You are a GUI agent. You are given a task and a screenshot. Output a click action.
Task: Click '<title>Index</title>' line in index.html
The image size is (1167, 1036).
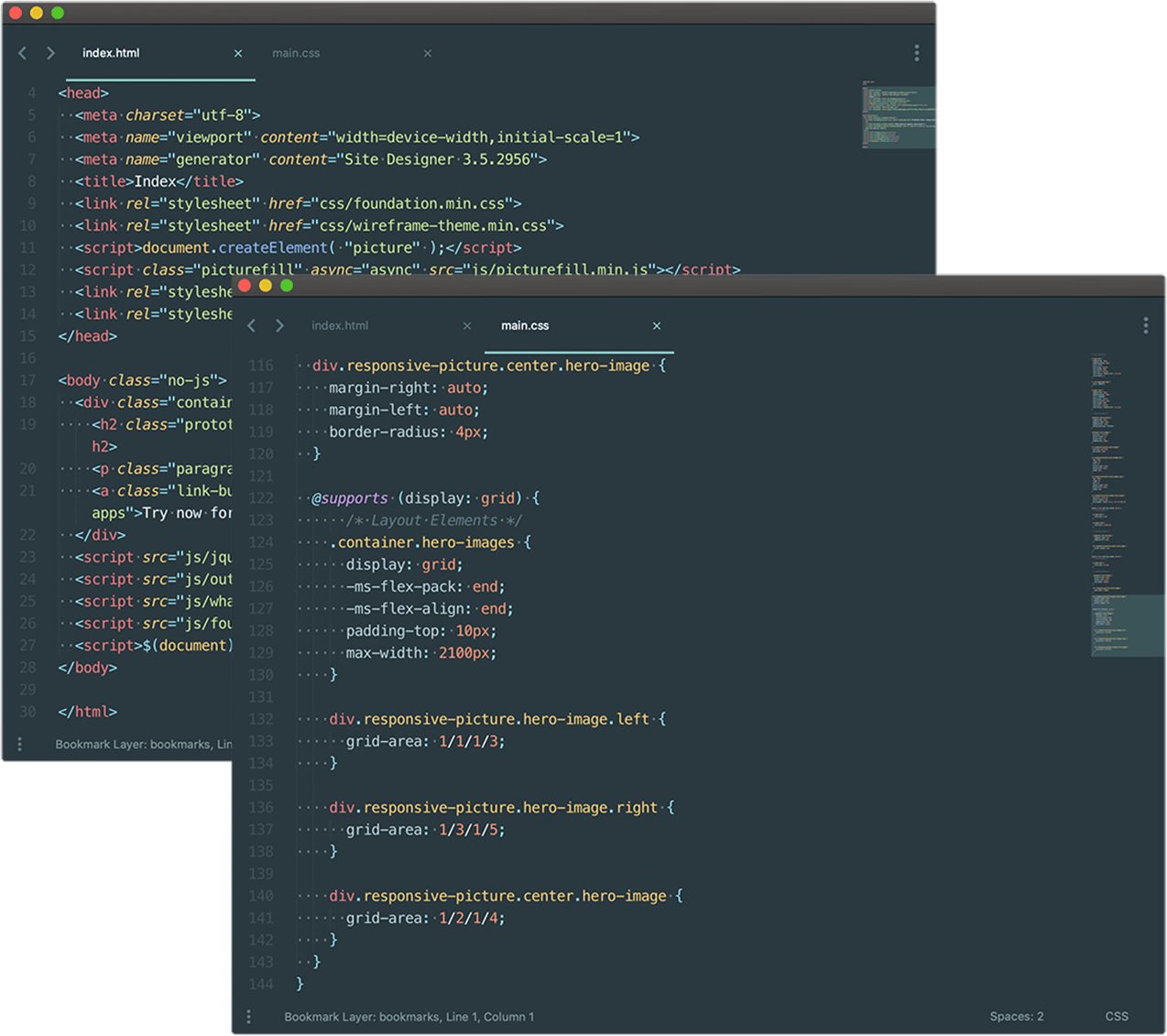pos(159,181)
